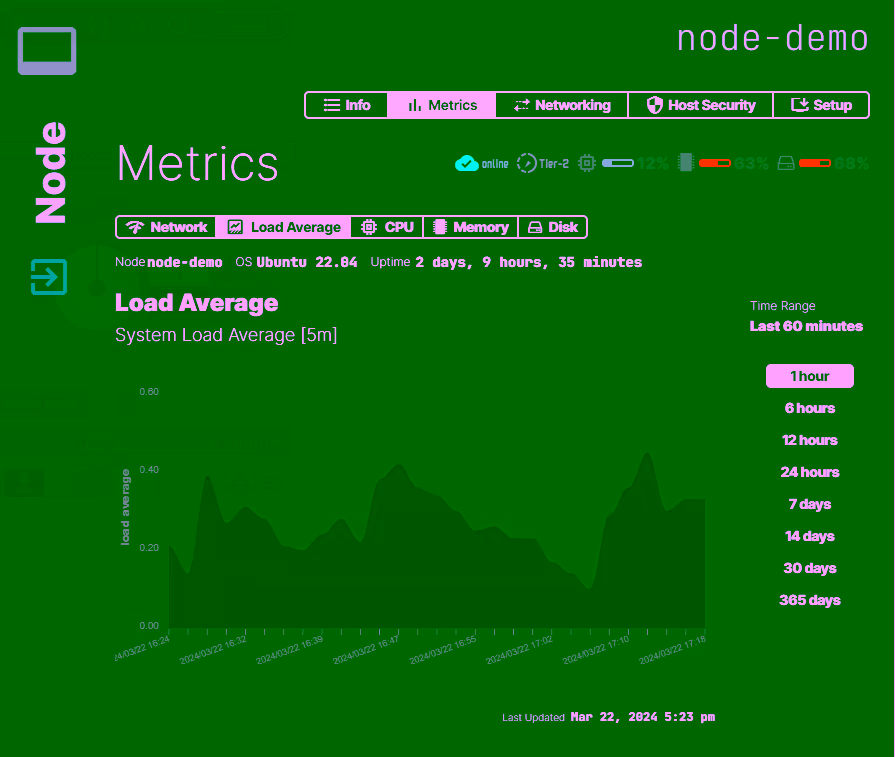This screenshot has width=895, height=757.
Task: Enable the 7 days time range
Action: 810,504
